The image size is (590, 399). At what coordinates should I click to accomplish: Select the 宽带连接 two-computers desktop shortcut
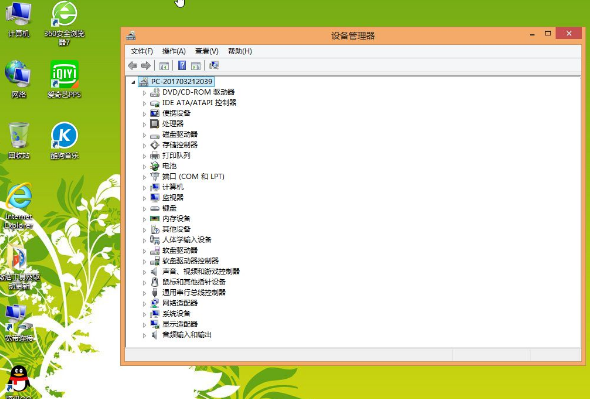pos(19,323)
